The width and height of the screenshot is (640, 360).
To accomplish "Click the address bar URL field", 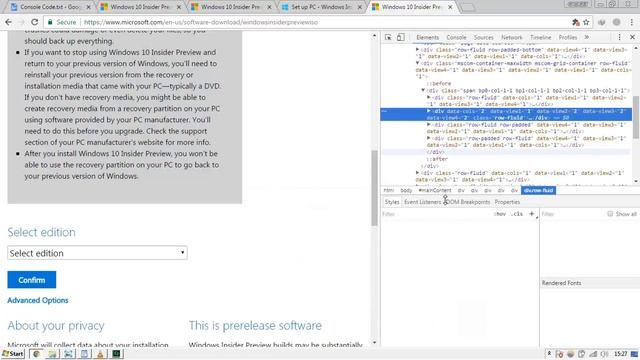I will click(x=318, y=22).
